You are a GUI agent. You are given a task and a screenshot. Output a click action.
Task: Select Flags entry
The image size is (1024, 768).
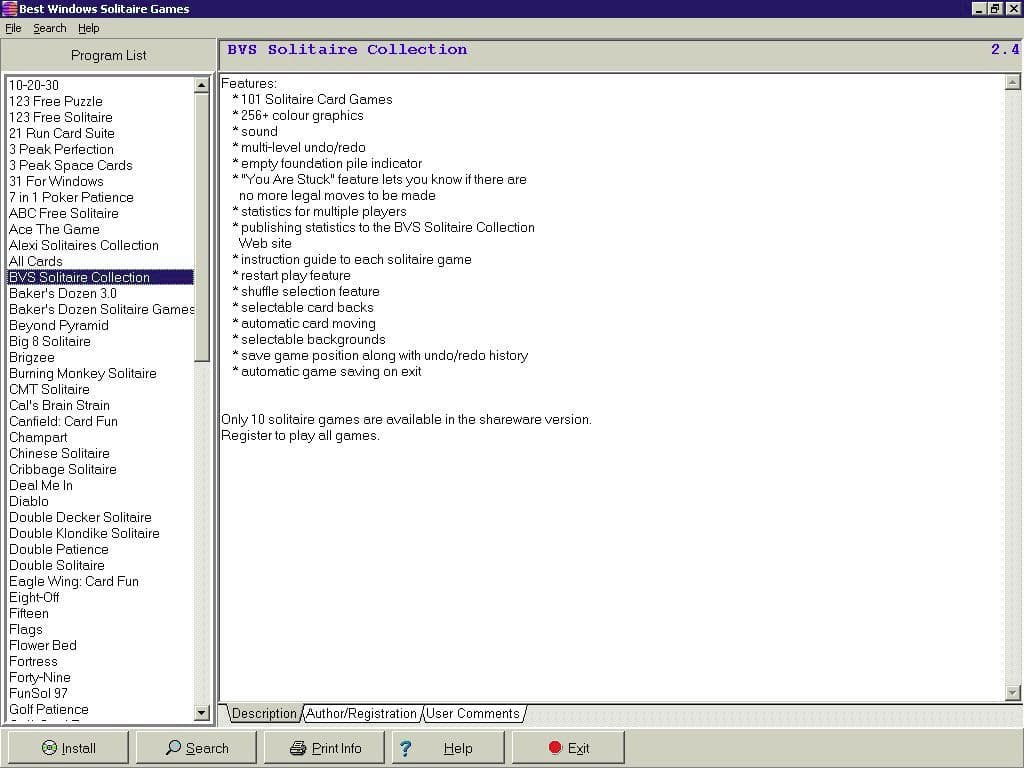click(100, 629)
